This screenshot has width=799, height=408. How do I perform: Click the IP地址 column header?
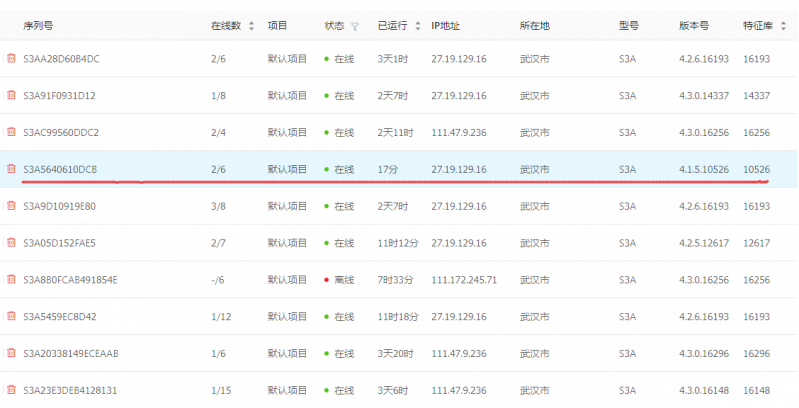coord(447,25)
